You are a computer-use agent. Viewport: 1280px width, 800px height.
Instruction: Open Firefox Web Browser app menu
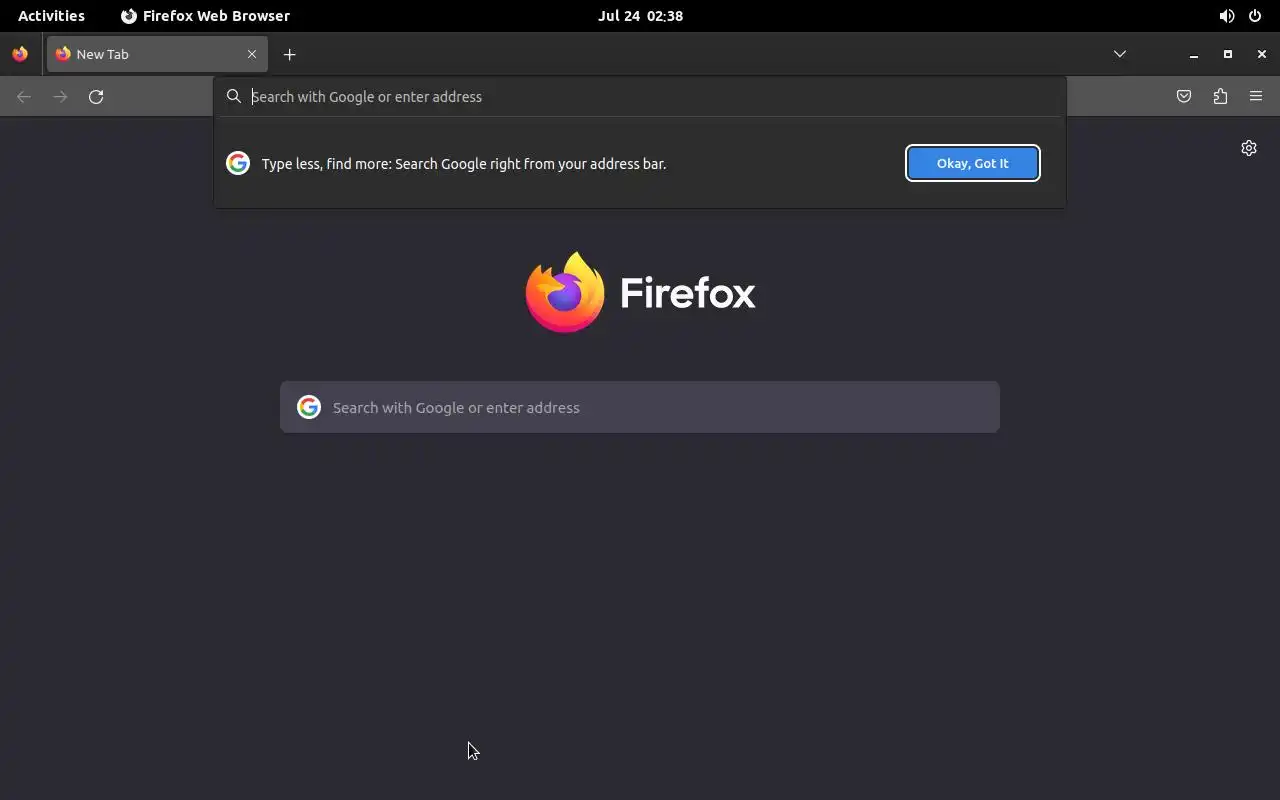[x=205, y=16]
